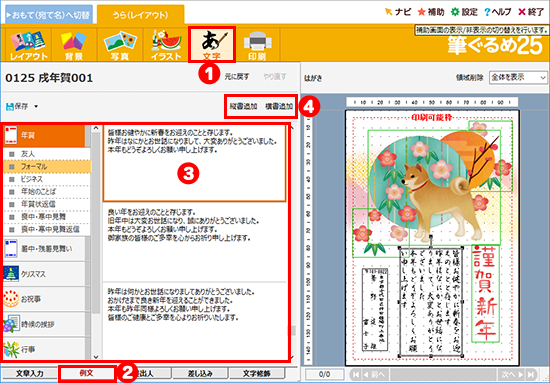Click 縦書追加 to add vertical text
The width and height of the screenshot is (550, 383).
click(x=243, y=106)
